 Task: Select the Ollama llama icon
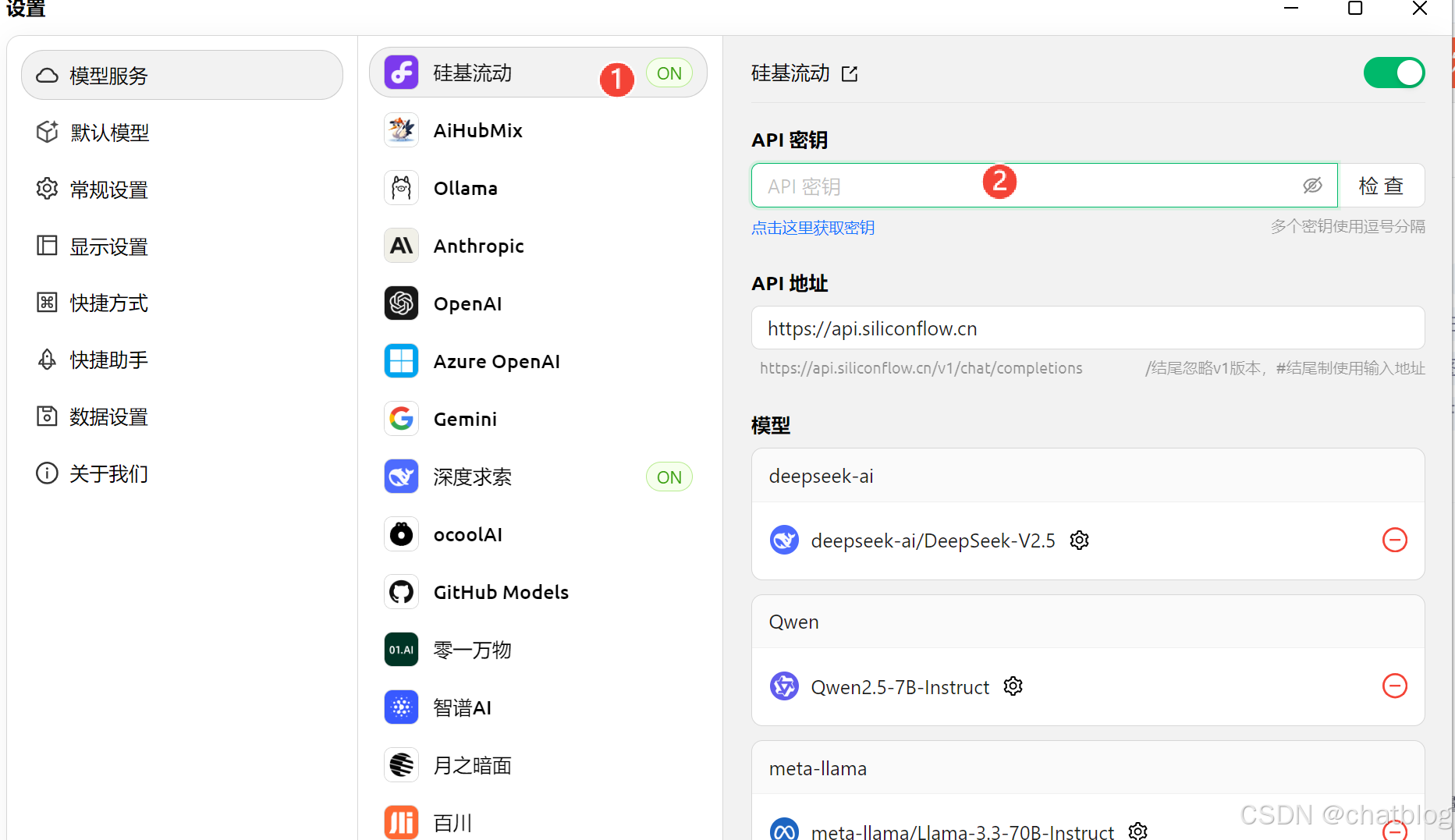pyautogui.click(x=401, y=188)
